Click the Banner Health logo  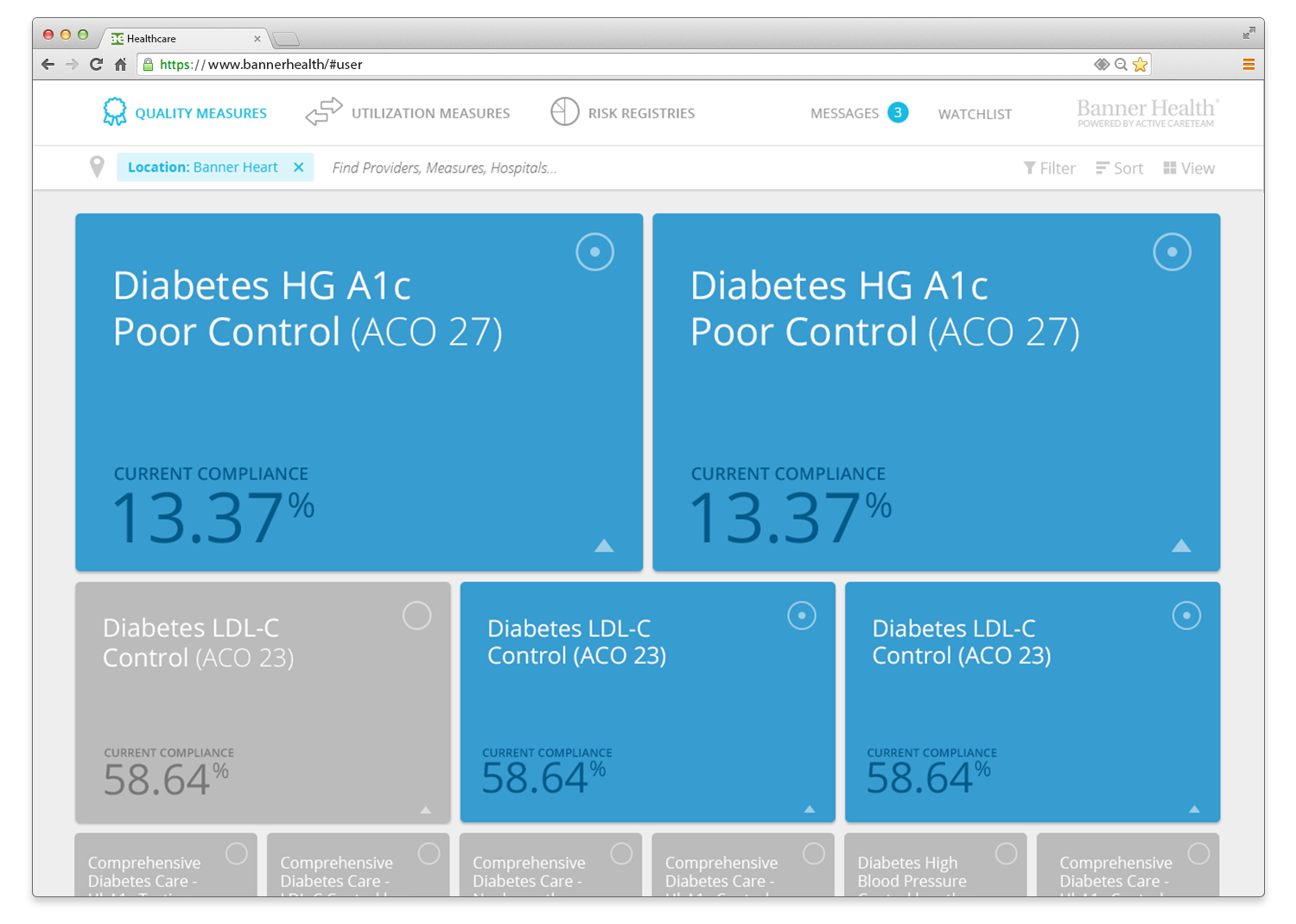coord(1147,112)
